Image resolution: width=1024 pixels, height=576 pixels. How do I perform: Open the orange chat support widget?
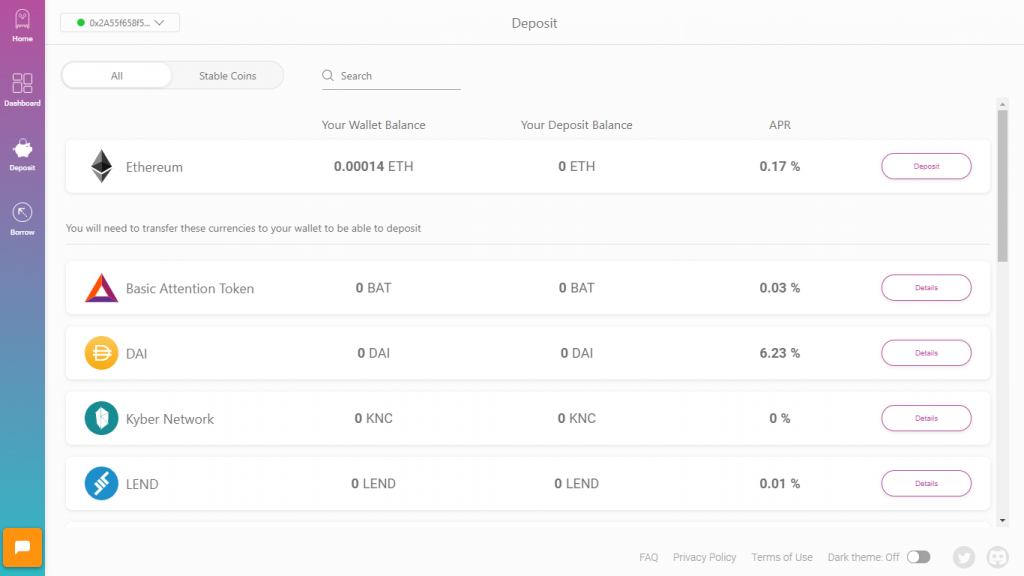click(22, 547)
